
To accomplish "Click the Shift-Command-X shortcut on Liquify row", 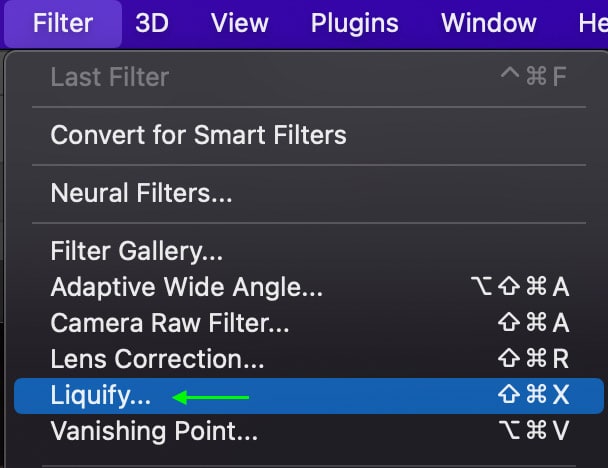I will coord(534,395).
